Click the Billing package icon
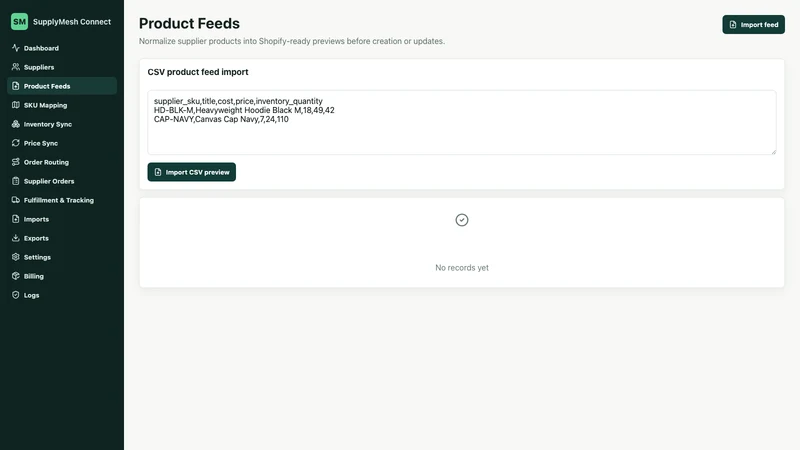This screenshot has height=450, width=800. (16, 276)
